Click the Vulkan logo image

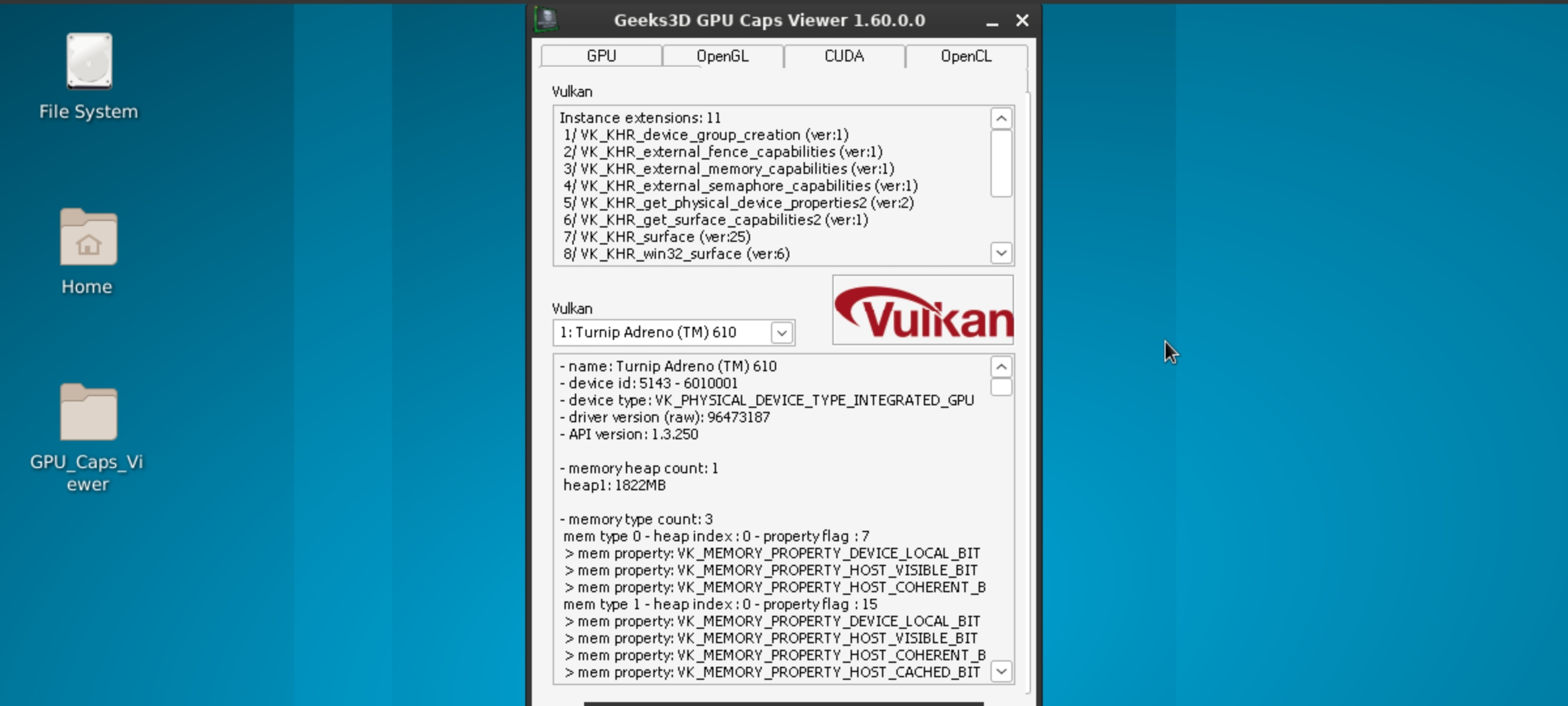click(922, 309)
